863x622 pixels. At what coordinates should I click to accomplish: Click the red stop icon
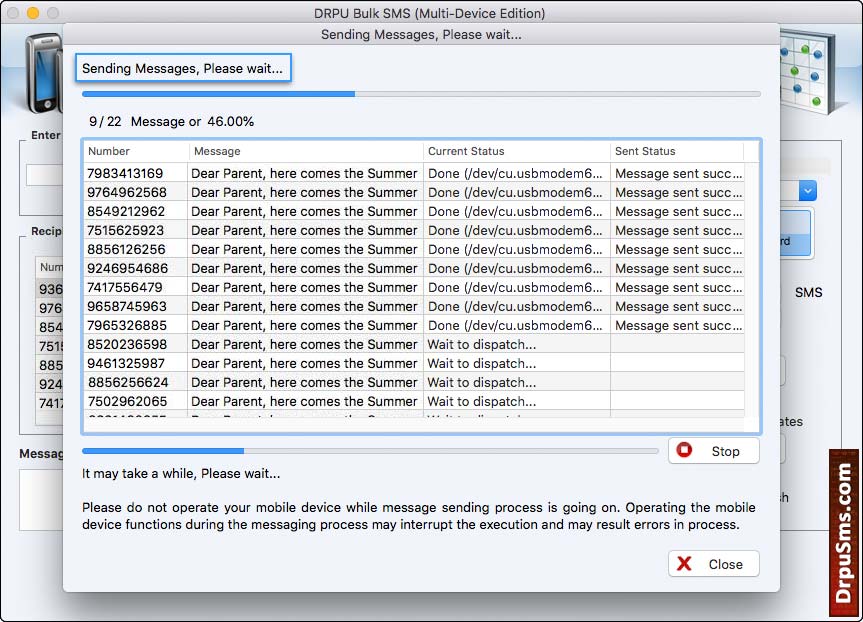click(x=684, y=450)
